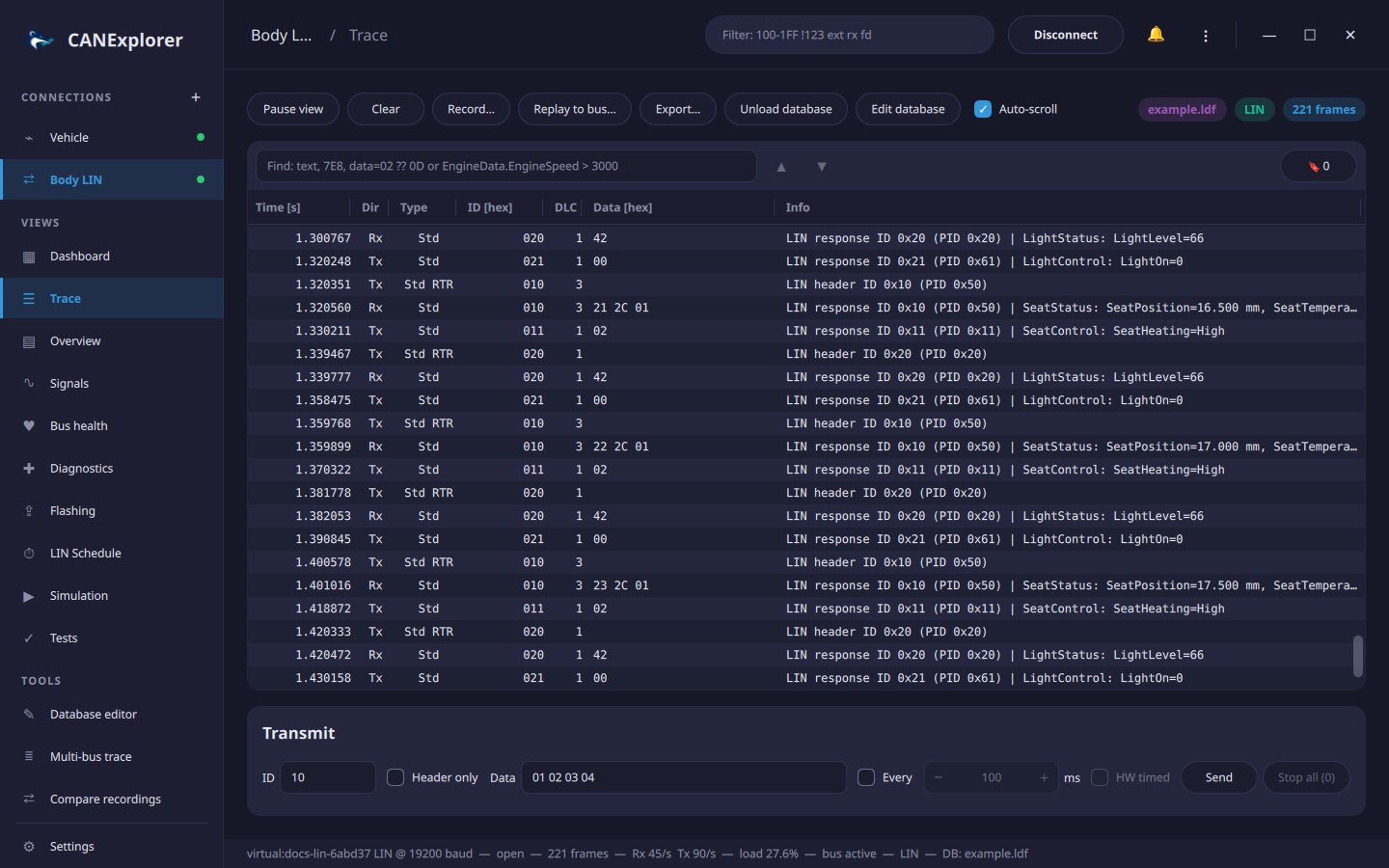Open the bookmarks counter button
This screenshot has width=1389, height=868.
[1319, 166]
